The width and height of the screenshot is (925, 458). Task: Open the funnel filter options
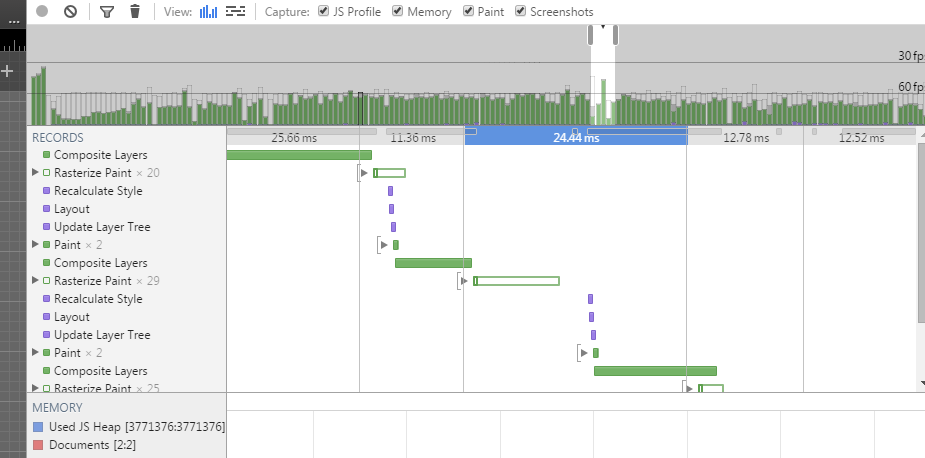(x=107, y=11)
